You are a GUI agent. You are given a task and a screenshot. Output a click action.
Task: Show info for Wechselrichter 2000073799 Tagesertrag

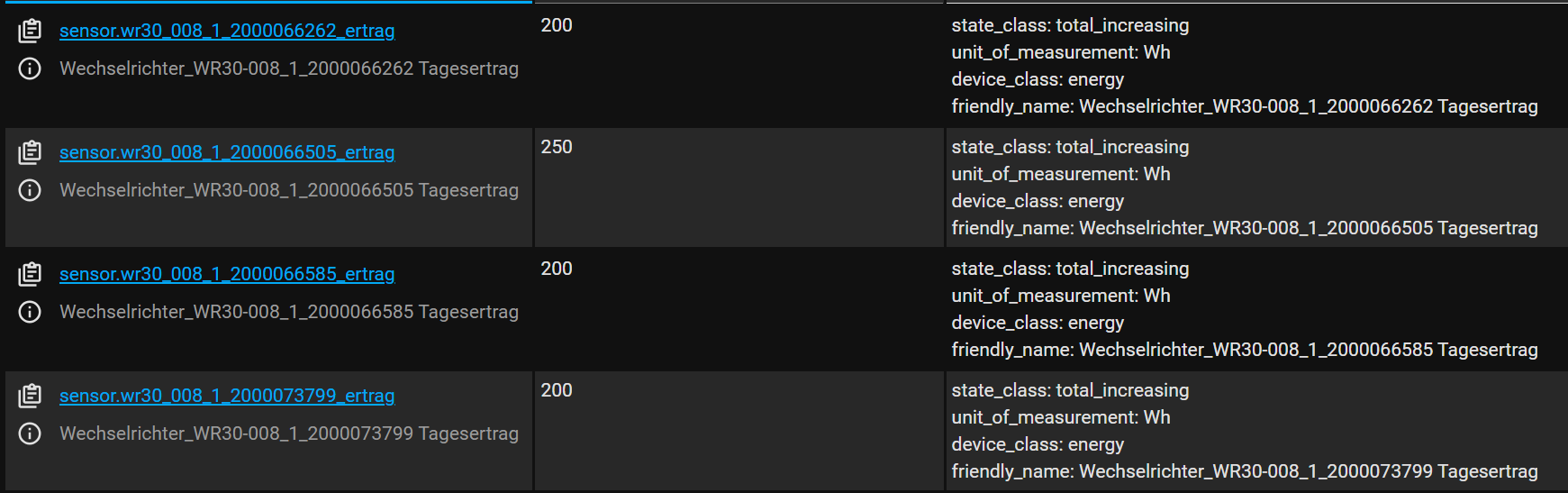pyautogui.click(x=30, y=434)
